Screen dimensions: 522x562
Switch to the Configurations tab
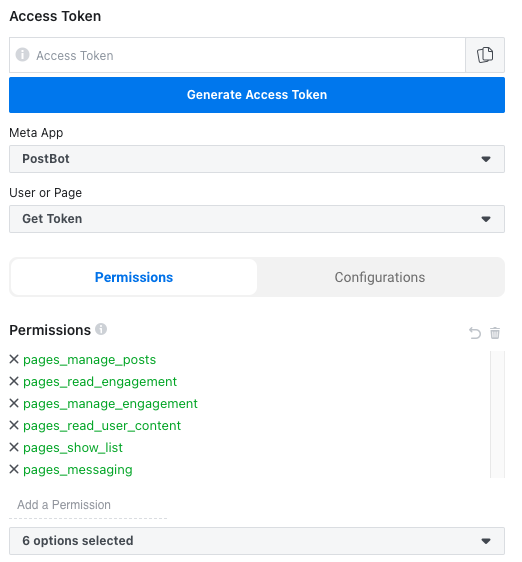click(380, 277)
